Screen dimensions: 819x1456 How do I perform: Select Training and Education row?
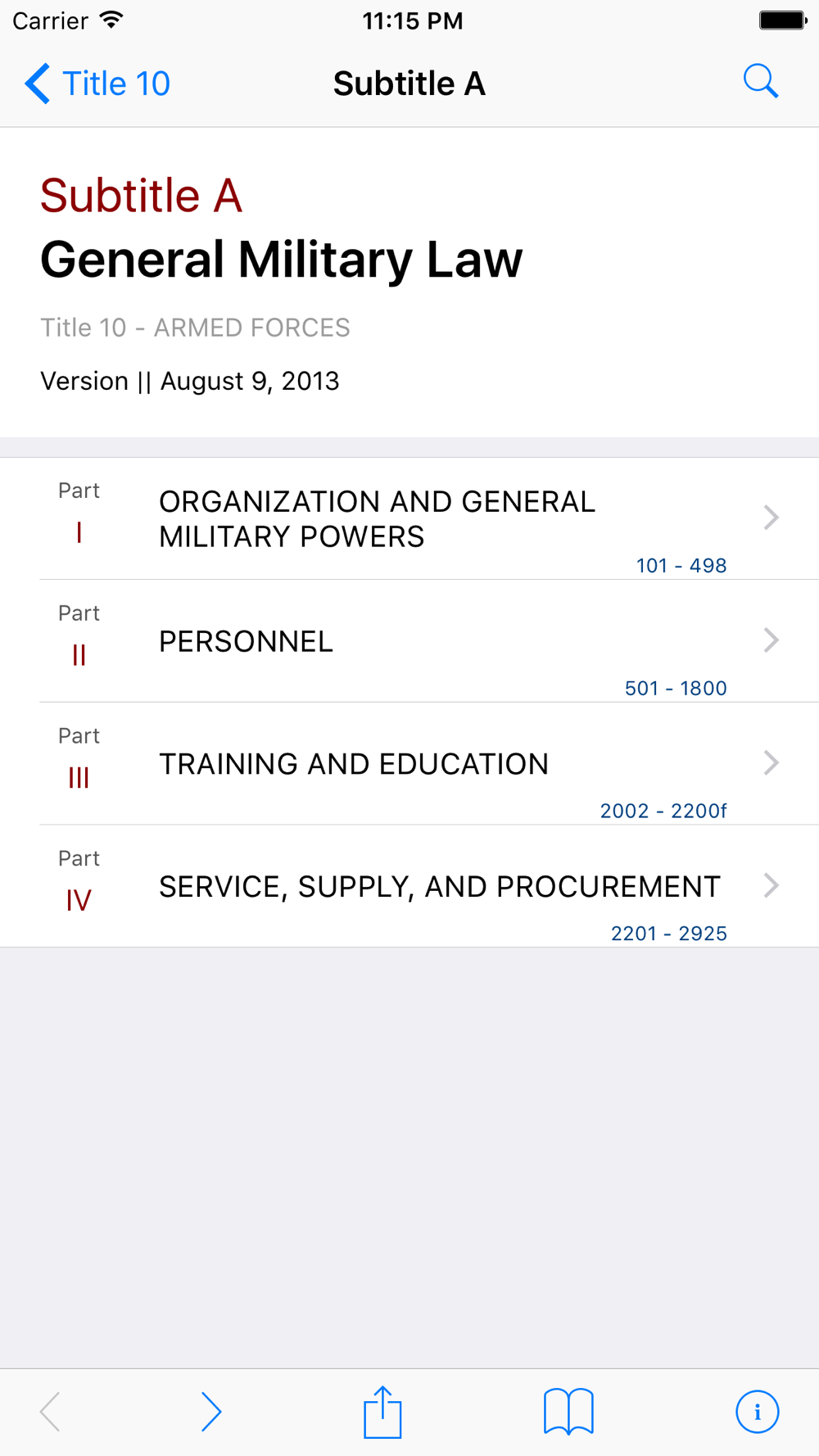[x=354, y=764]
